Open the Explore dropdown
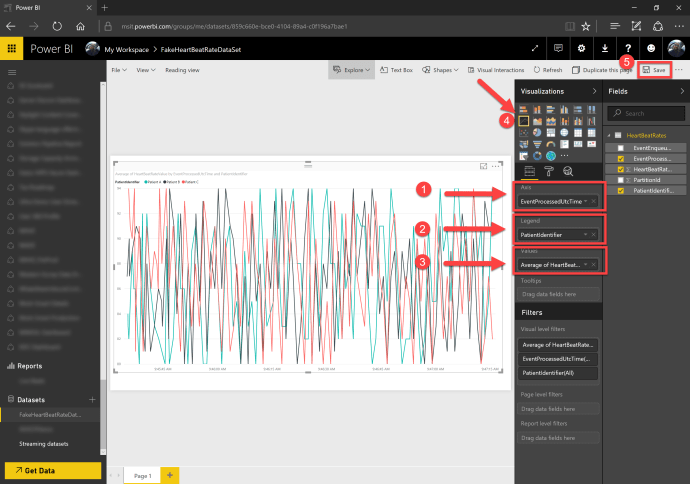Image resolution: width=690 pixels, height=484 pixels. (351, 70)
